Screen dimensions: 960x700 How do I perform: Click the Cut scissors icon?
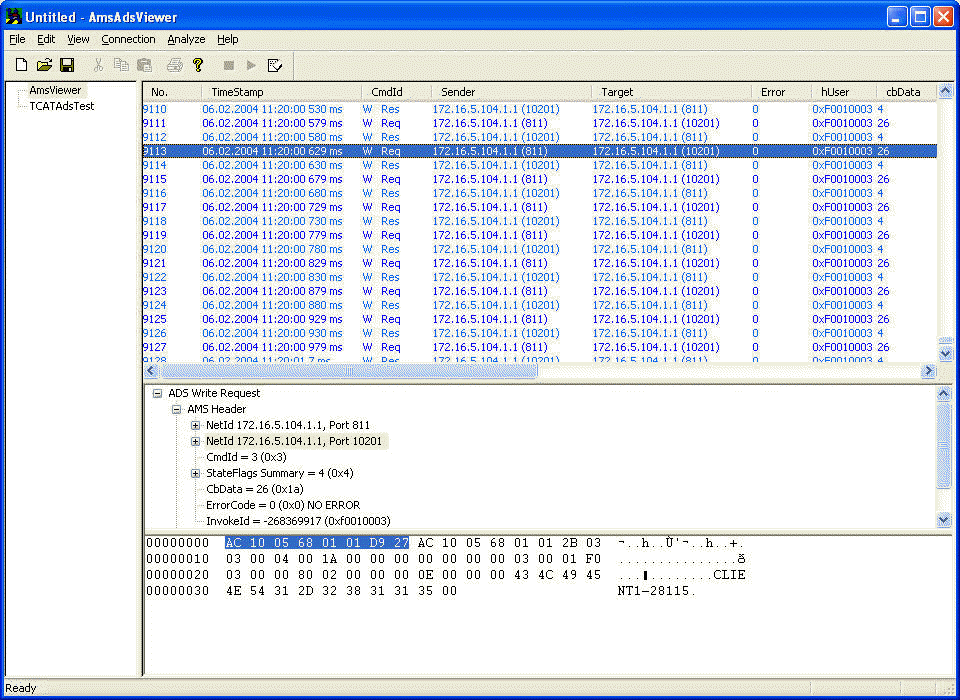[98, 65]
